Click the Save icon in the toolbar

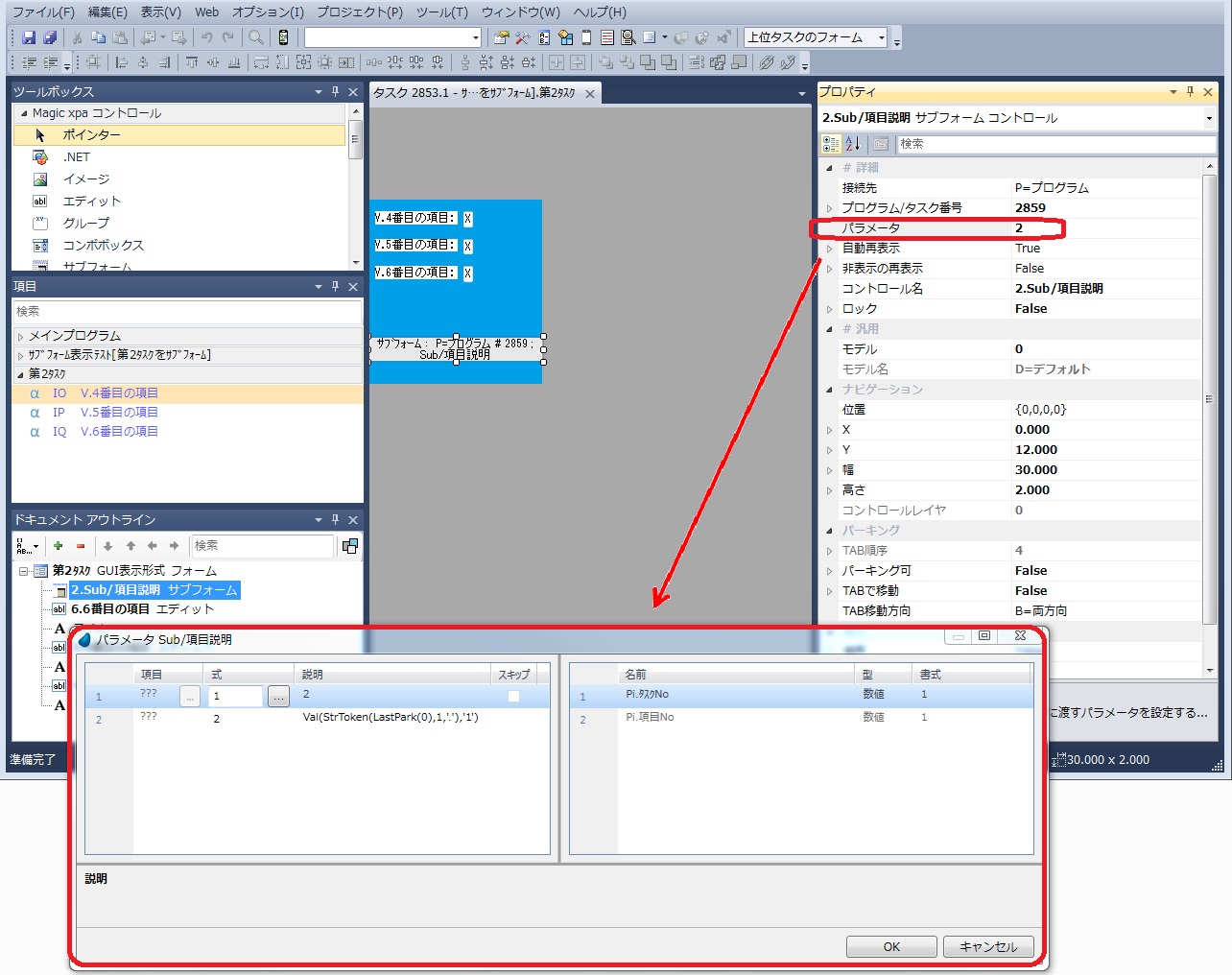[29, 37]
